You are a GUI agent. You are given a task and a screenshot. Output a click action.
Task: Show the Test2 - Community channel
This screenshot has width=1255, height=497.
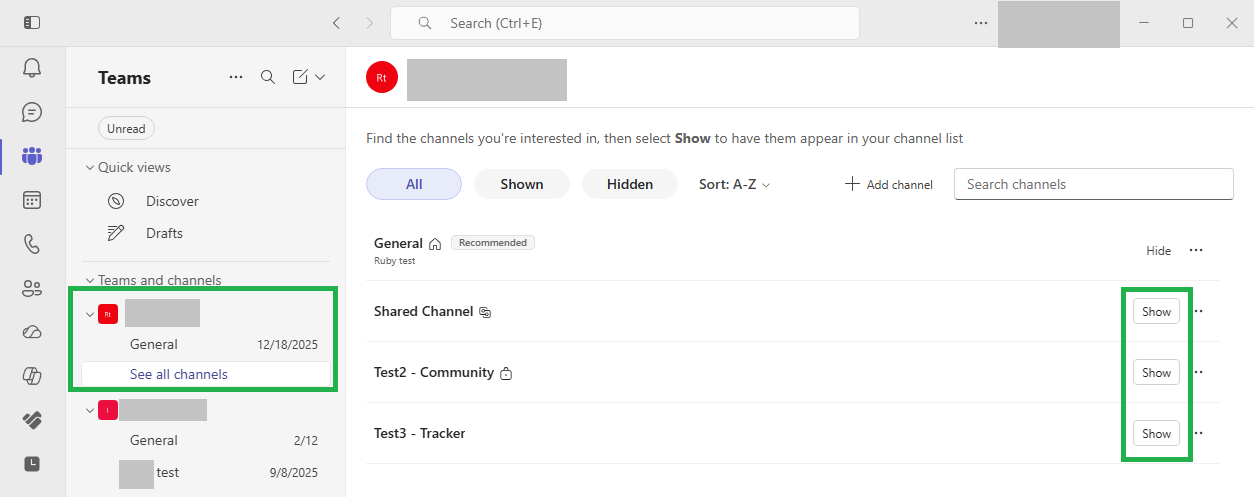coord(1156,373)
